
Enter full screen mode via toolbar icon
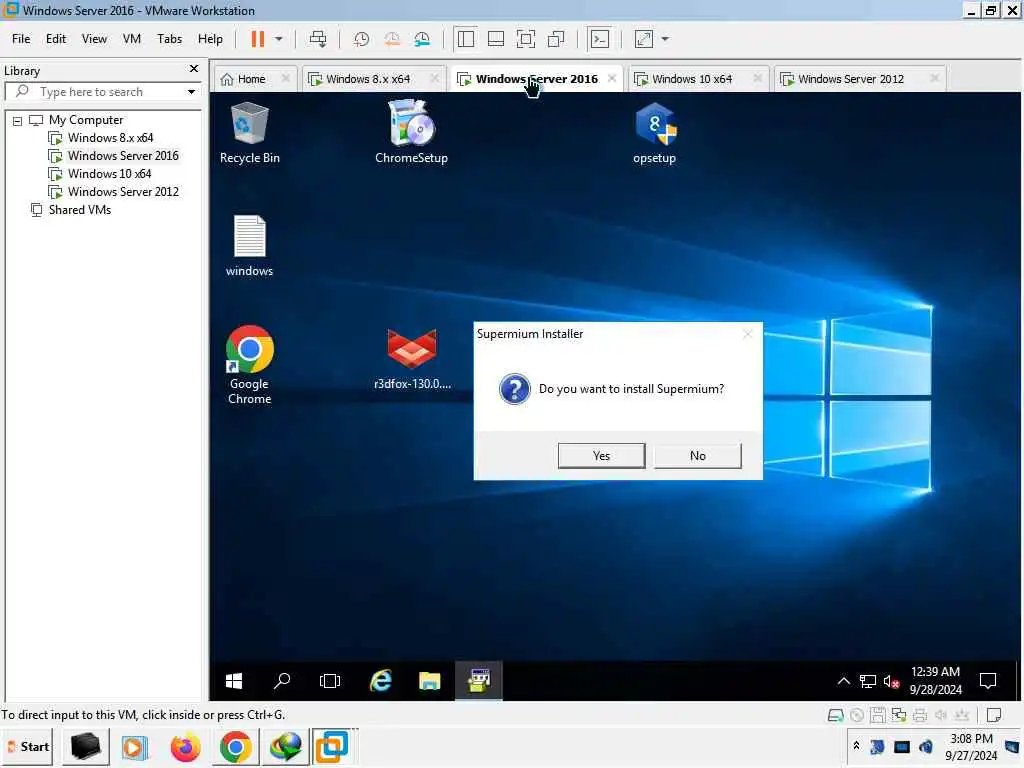point(526,39)
